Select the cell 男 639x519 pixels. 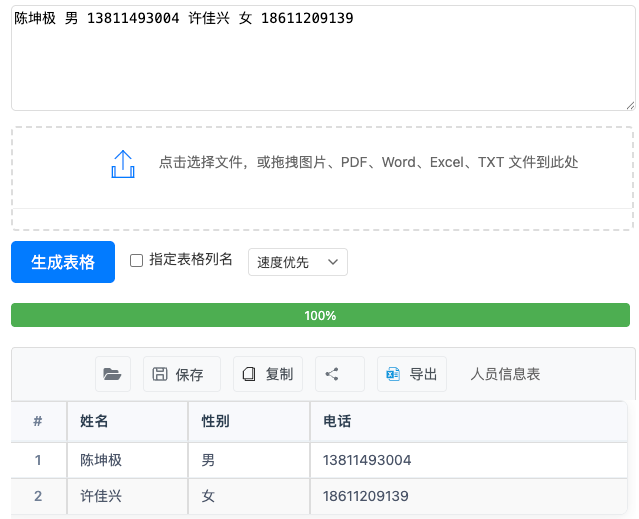click(249, 460)
